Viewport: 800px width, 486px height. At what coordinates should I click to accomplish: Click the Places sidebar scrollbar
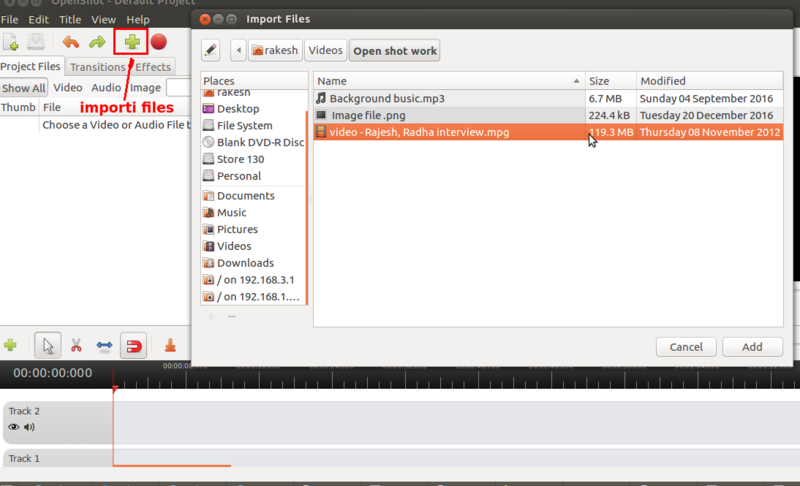coord(307,207)
